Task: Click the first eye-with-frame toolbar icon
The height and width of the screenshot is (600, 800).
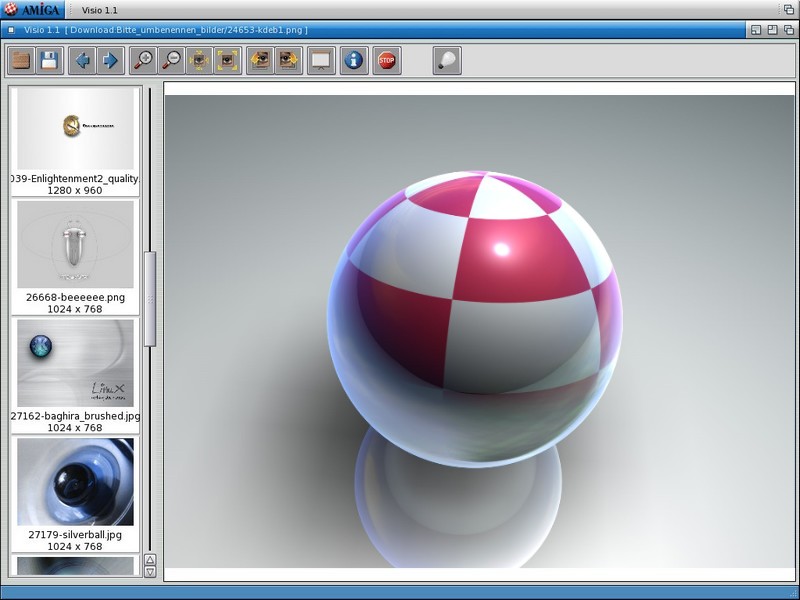Action: pyautogui.click(x=261, y=61)
